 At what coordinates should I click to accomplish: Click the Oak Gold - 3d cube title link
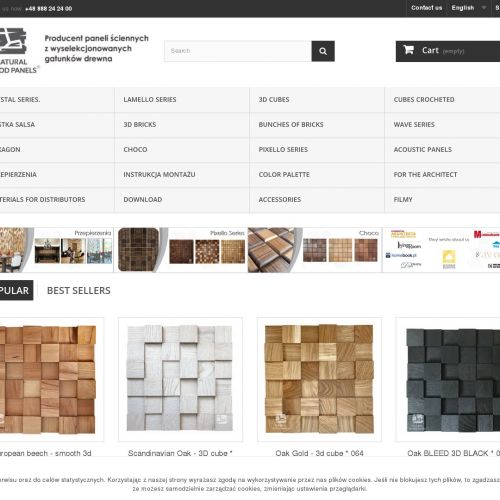(x=319, y=453)
